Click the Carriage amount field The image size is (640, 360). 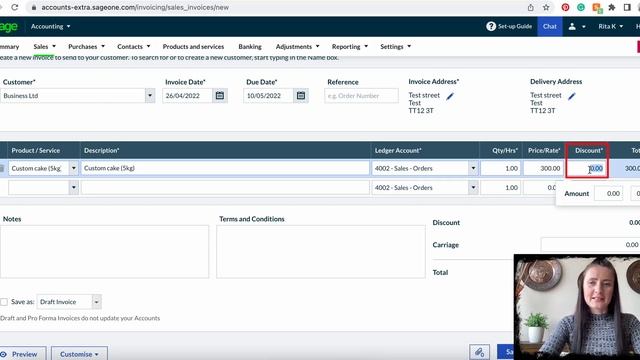pyautogui.click(x=590, y=245)
